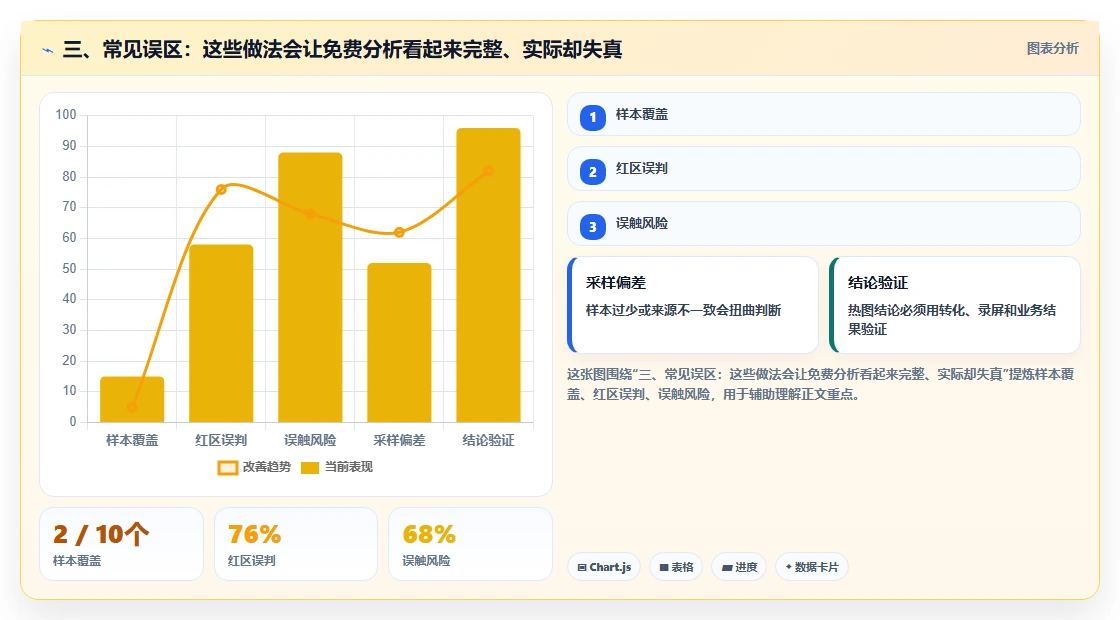Click the blue number 1 badge
1120x620 pixels.
coord(593,117)
